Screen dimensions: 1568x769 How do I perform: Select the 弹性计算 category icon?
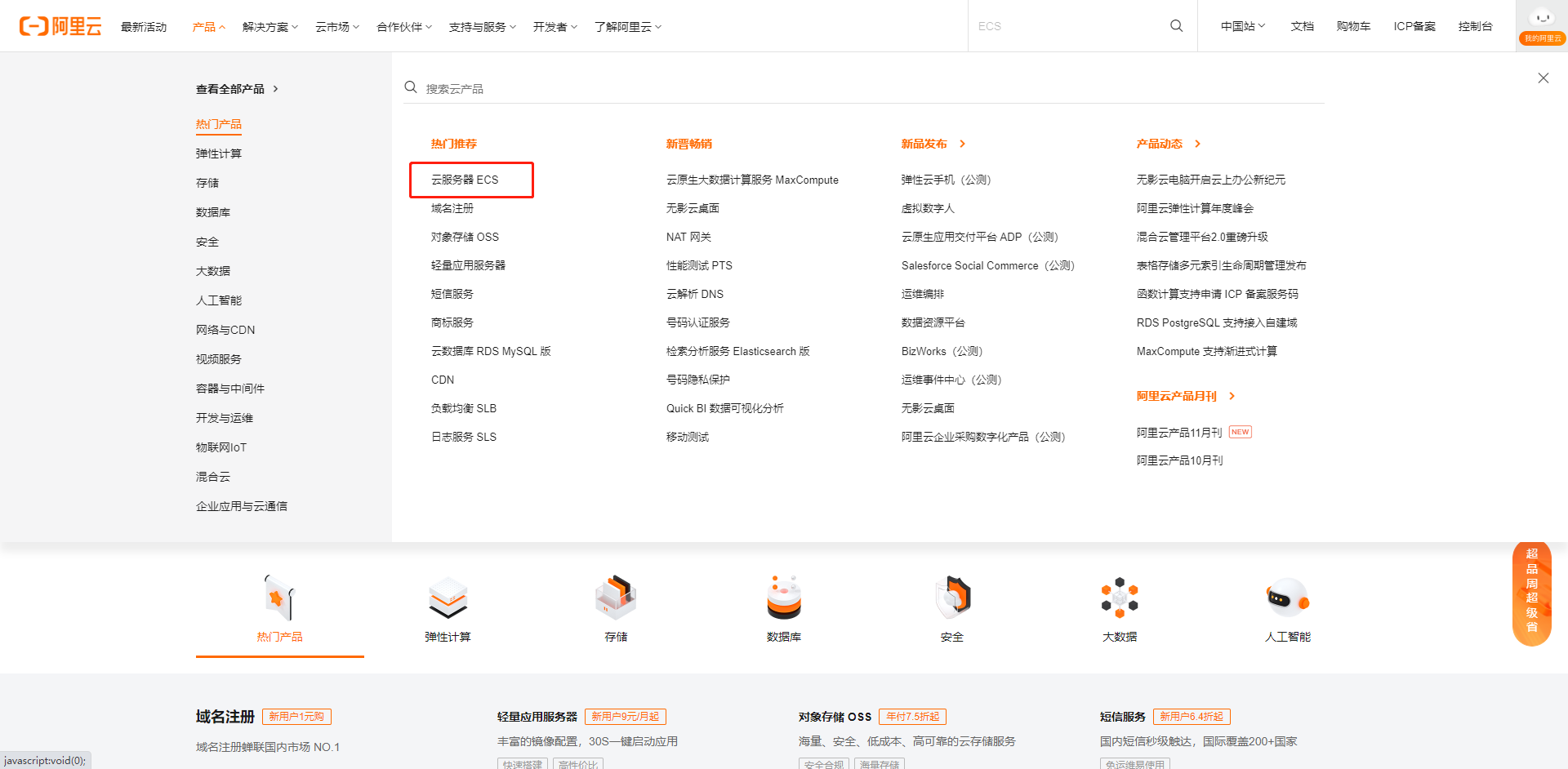pos(448,598)
